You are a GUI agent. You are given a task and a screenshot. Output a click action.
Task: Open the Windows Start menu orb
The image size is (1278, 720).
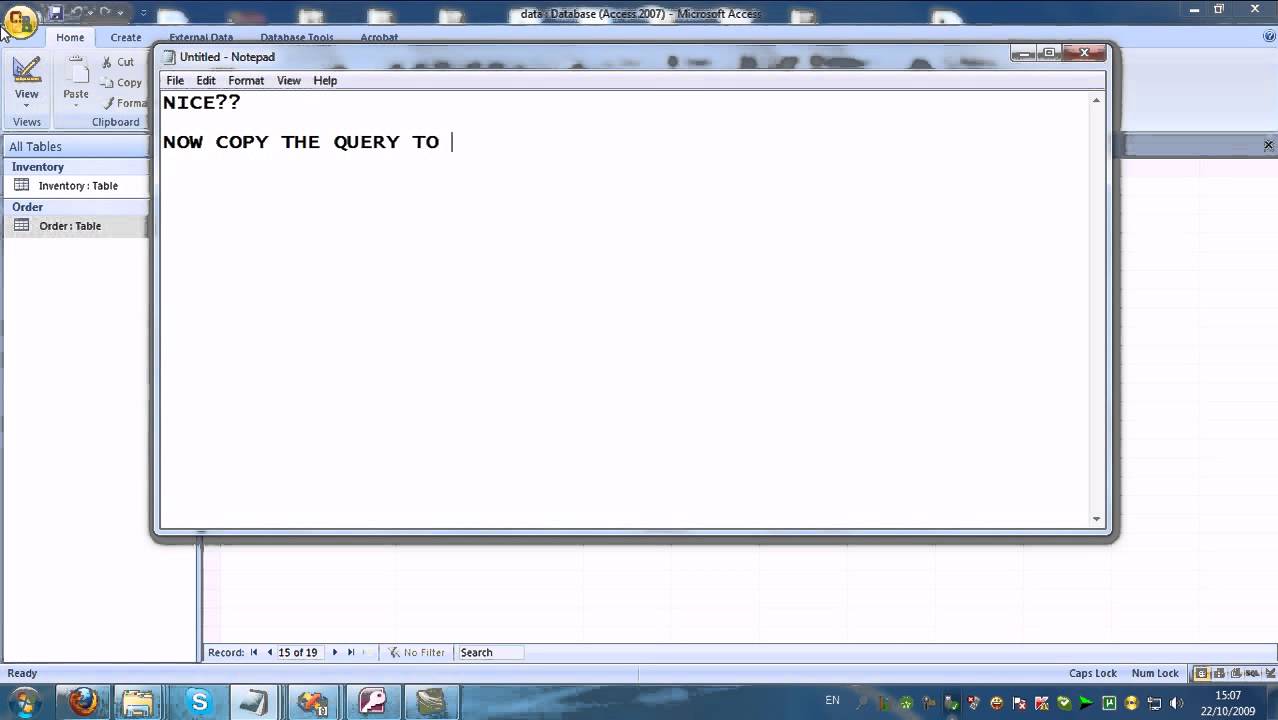(22, 702)
